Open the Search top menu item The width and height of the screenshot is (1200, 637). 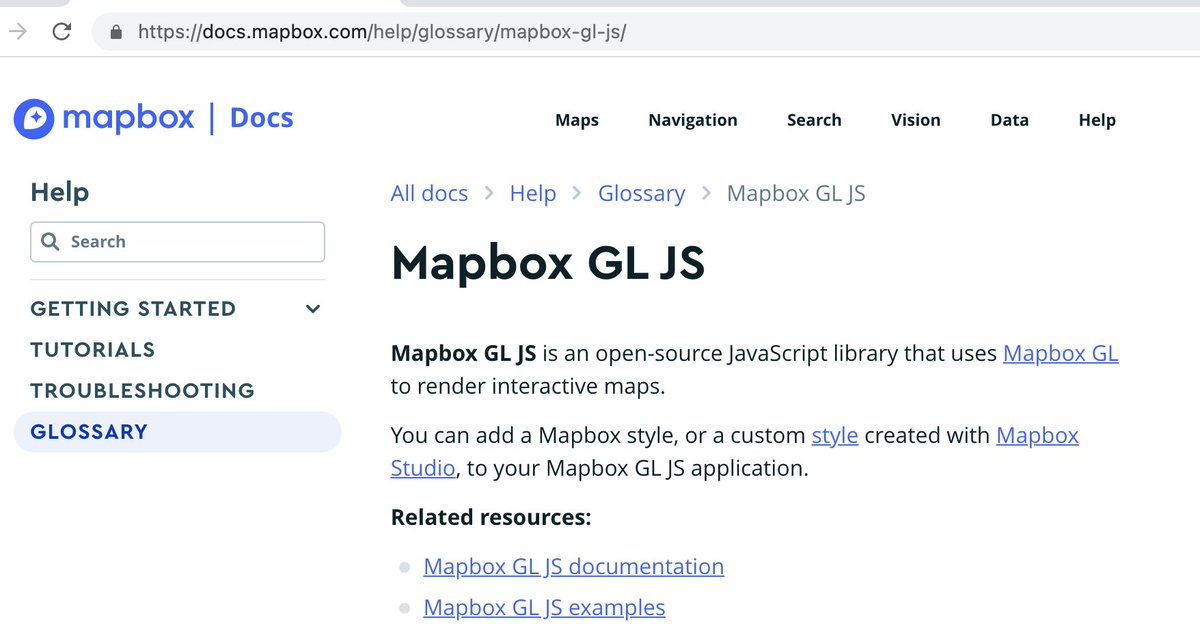[814, 120]
